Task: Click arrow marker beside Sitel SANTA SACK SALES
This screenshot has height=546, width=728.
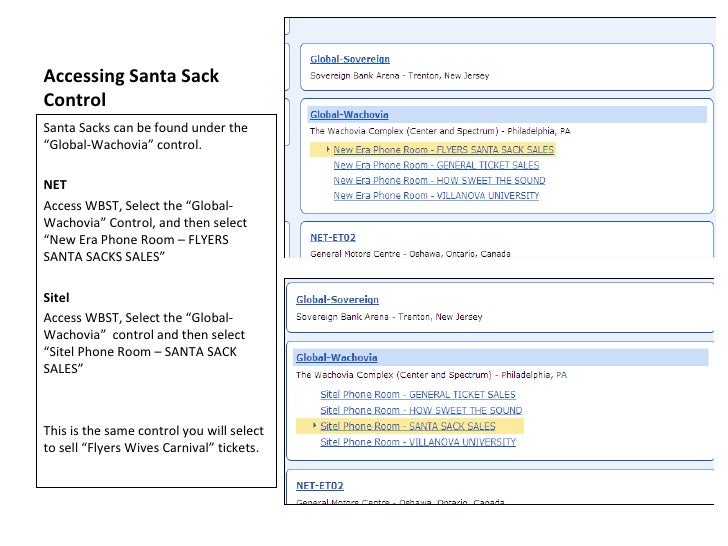Action: click(x=314, y=425)
